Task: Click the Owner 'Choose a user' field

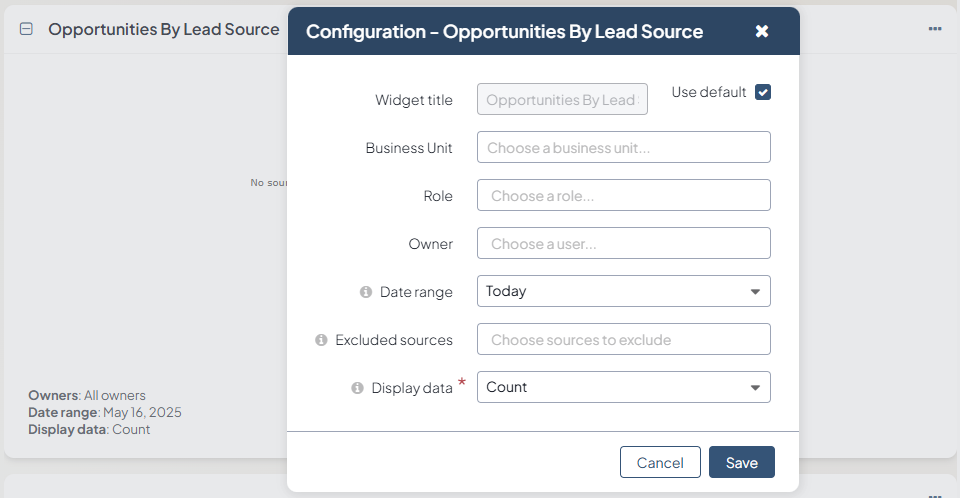Action: coord(623,243)
